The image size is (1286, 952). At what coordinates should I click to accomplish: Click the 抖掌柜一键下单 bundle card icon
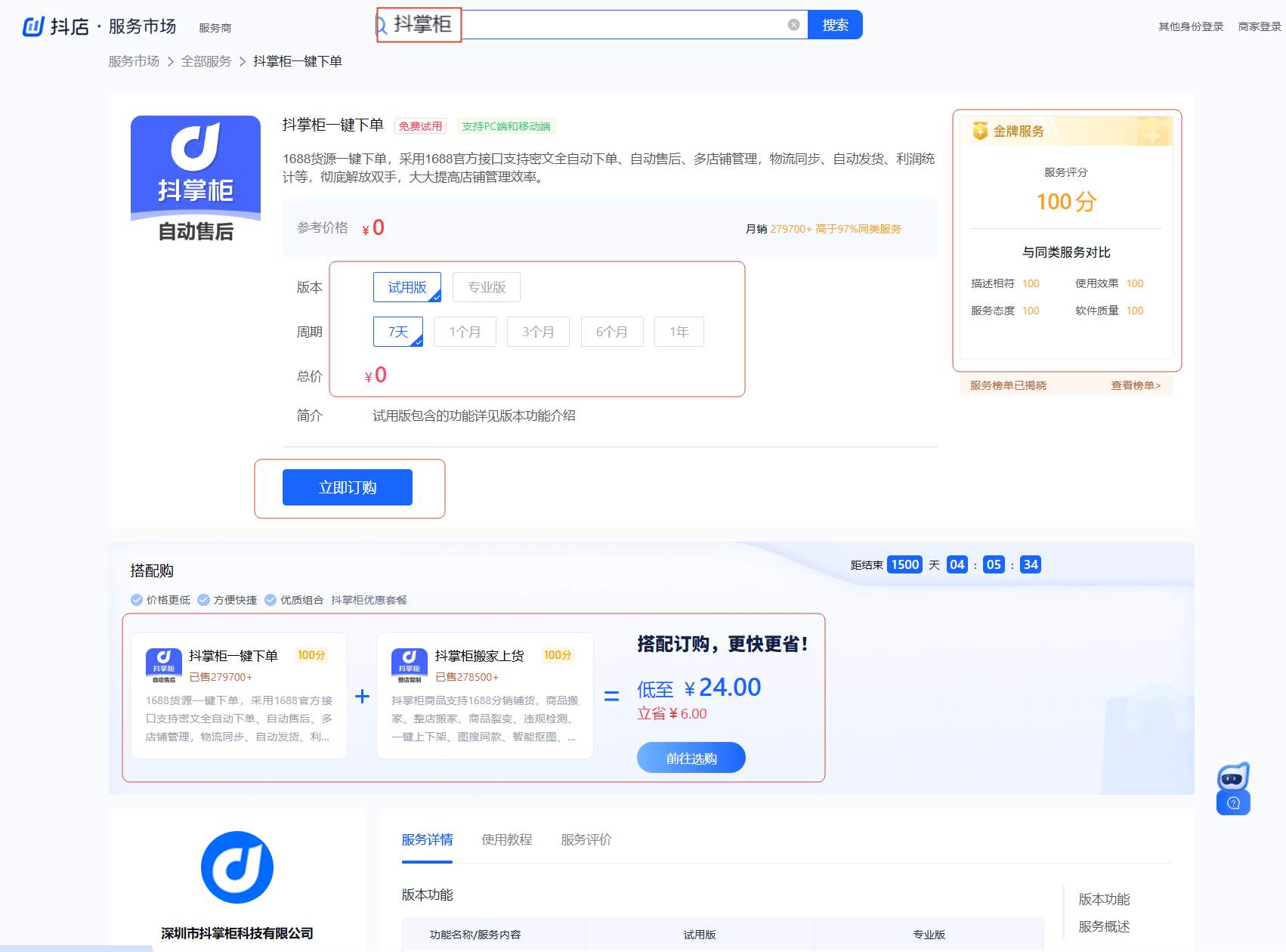(x=164, y=666)
